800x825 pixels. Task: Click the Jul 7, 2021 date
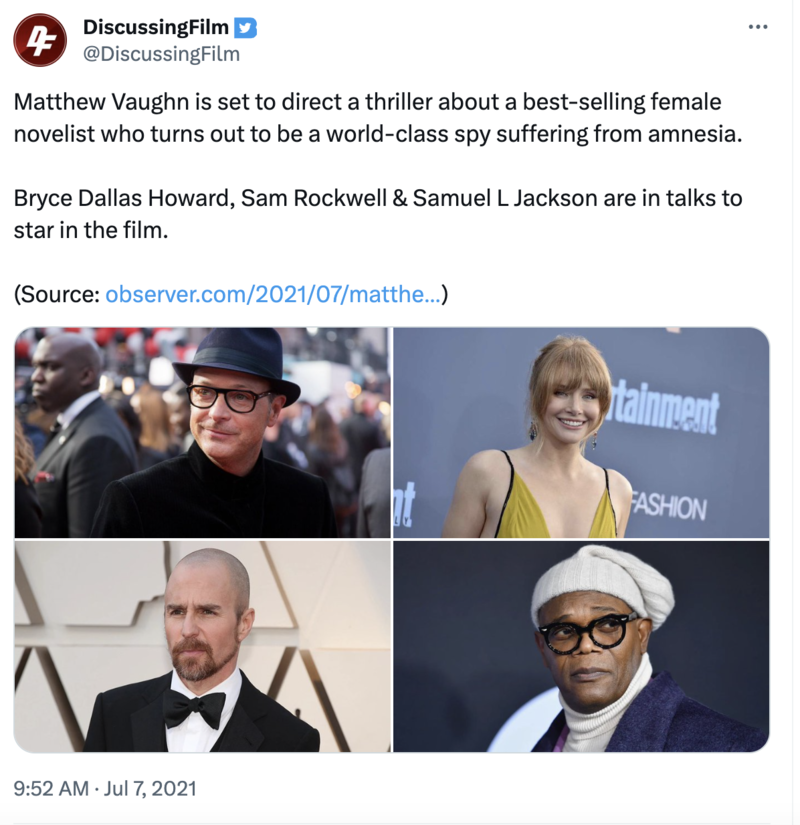pos(150,788)
